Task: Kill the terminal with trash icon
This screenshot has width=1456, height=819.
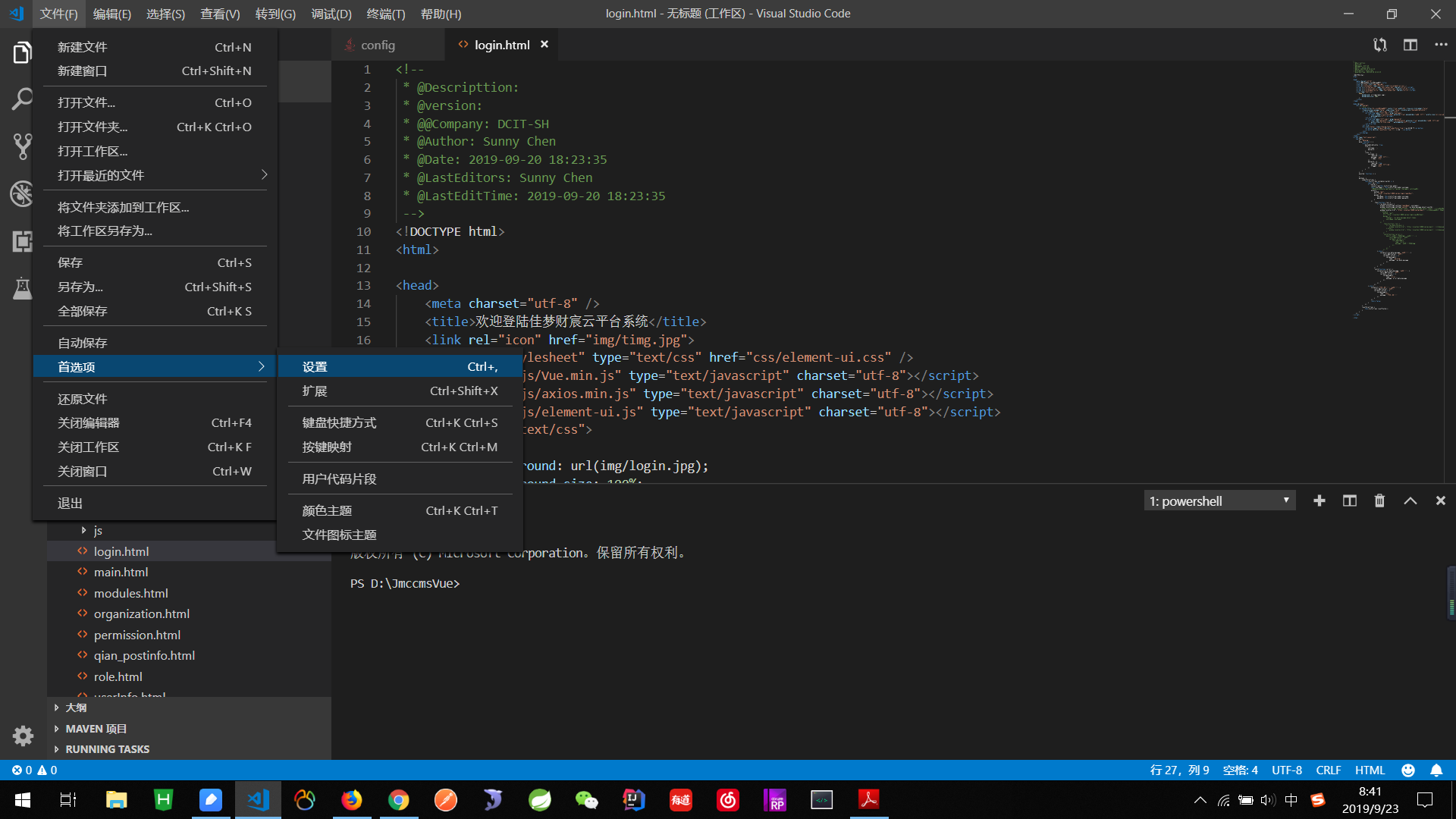Action: click(x=1379, y=500)
